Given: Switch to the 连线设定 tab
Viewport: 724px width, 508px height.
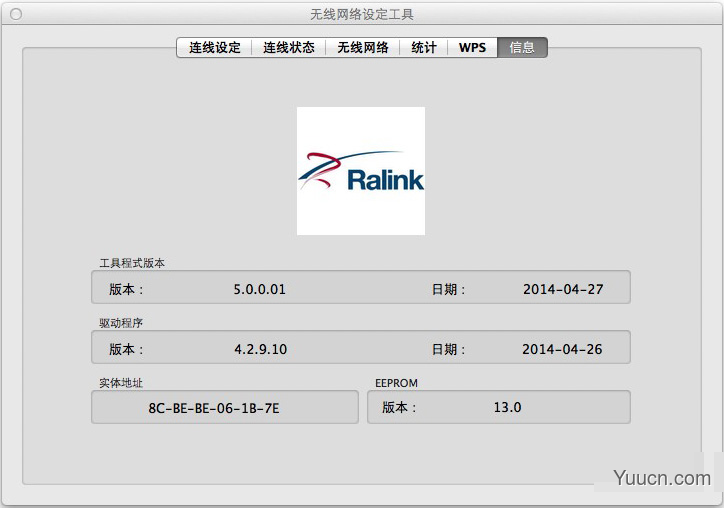Looking at the screenshot, I should (214, 48).
